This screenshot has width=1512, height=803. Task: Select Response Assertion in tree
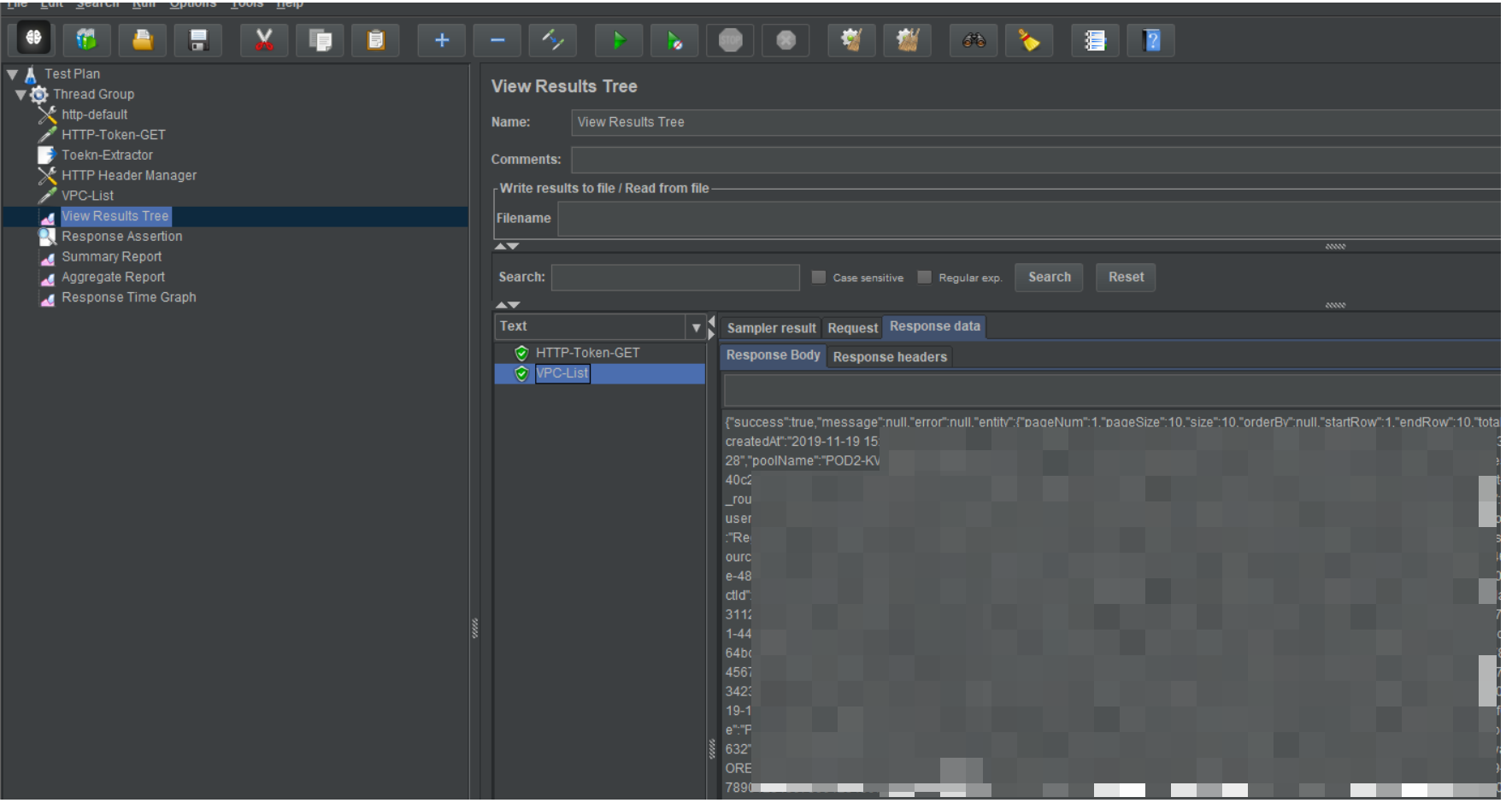[x=121, y=237]
